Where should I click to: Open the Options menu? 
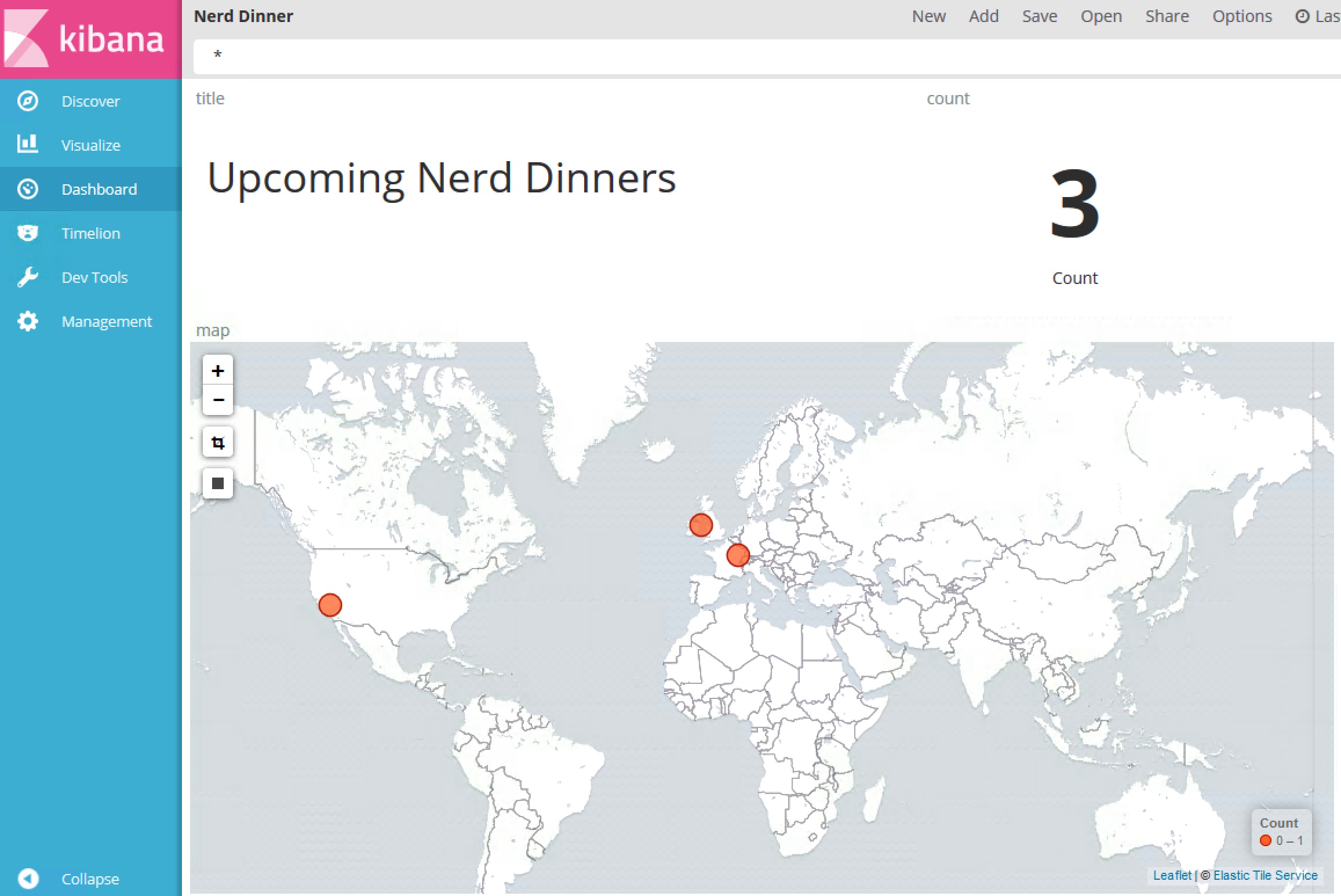(1242, 16)
